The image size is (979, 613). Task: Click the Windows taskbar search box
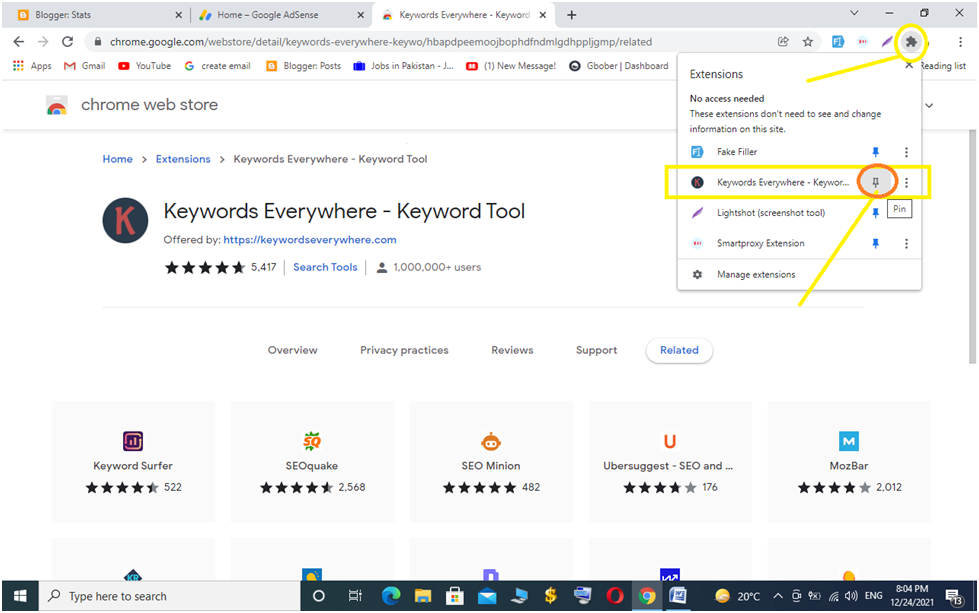coord(170,596)
